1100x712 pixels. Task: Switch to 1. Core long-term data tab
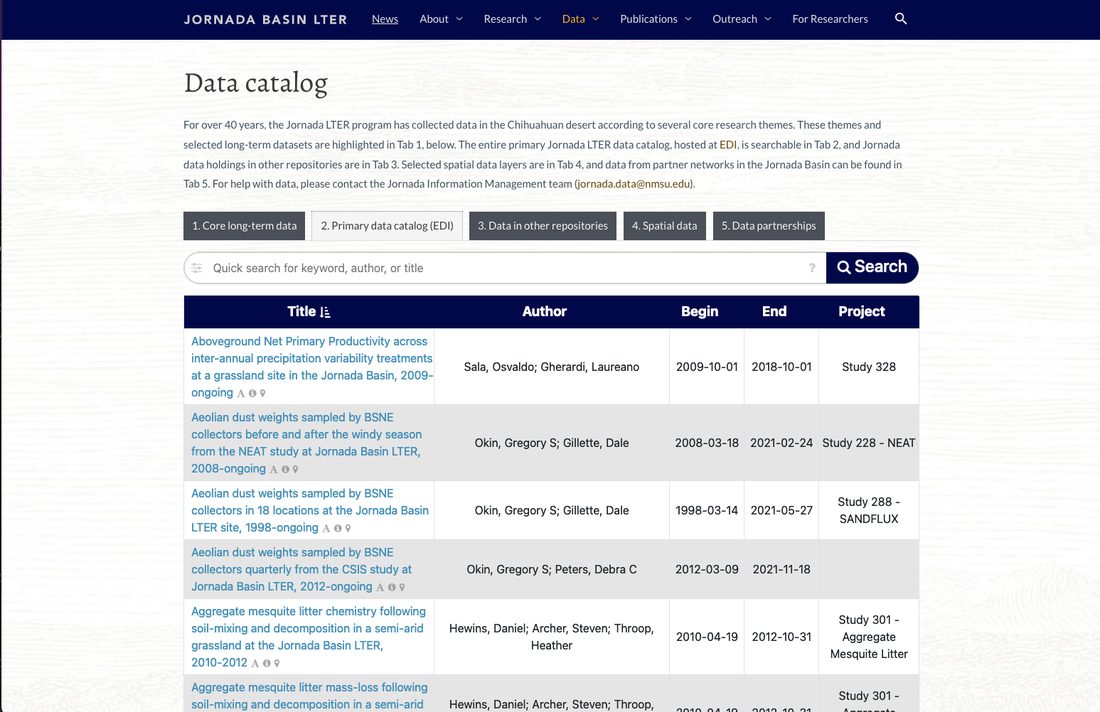[x=244, y=226]
